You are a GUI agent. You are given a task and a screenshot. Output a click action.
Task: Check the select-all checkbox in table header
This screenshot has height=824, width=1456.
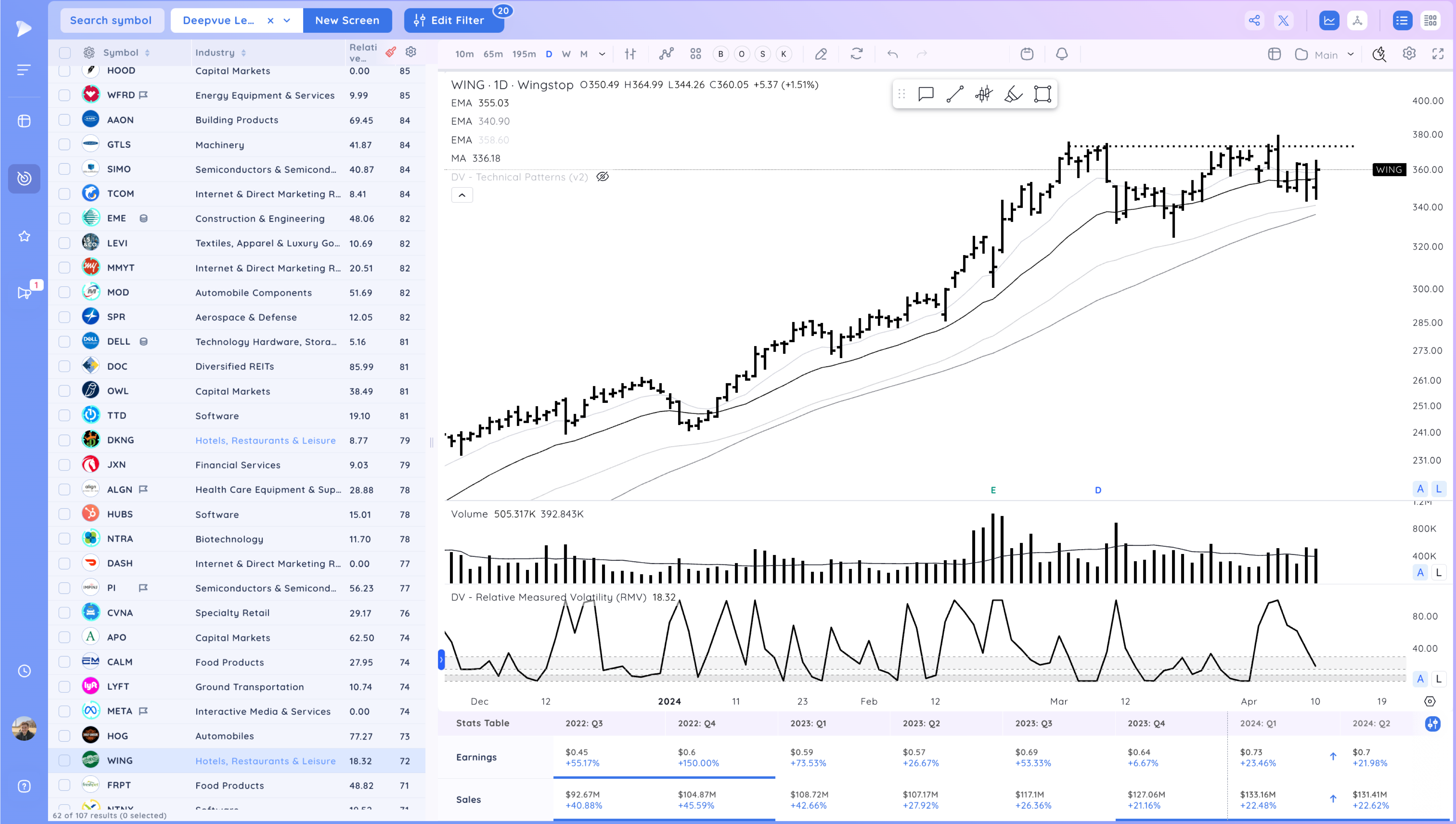pyautogui.click(x=64, y=53)
